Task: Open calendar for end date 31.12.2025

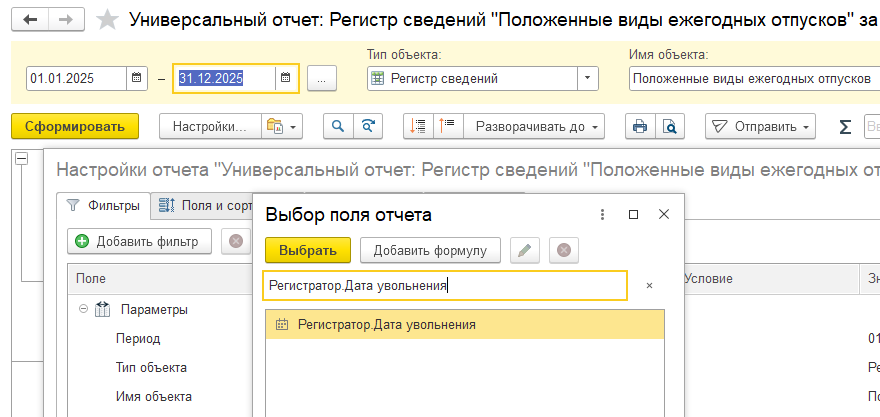Action: (285, 79)
